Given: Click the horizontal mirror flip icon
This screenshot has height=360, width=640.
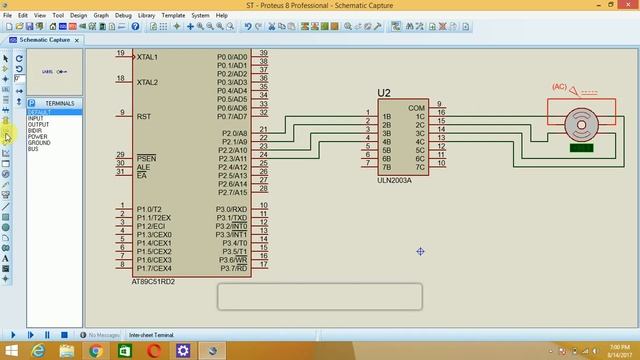Looking at the screenshot, I should pyautogui.click(x=19, y=91).
